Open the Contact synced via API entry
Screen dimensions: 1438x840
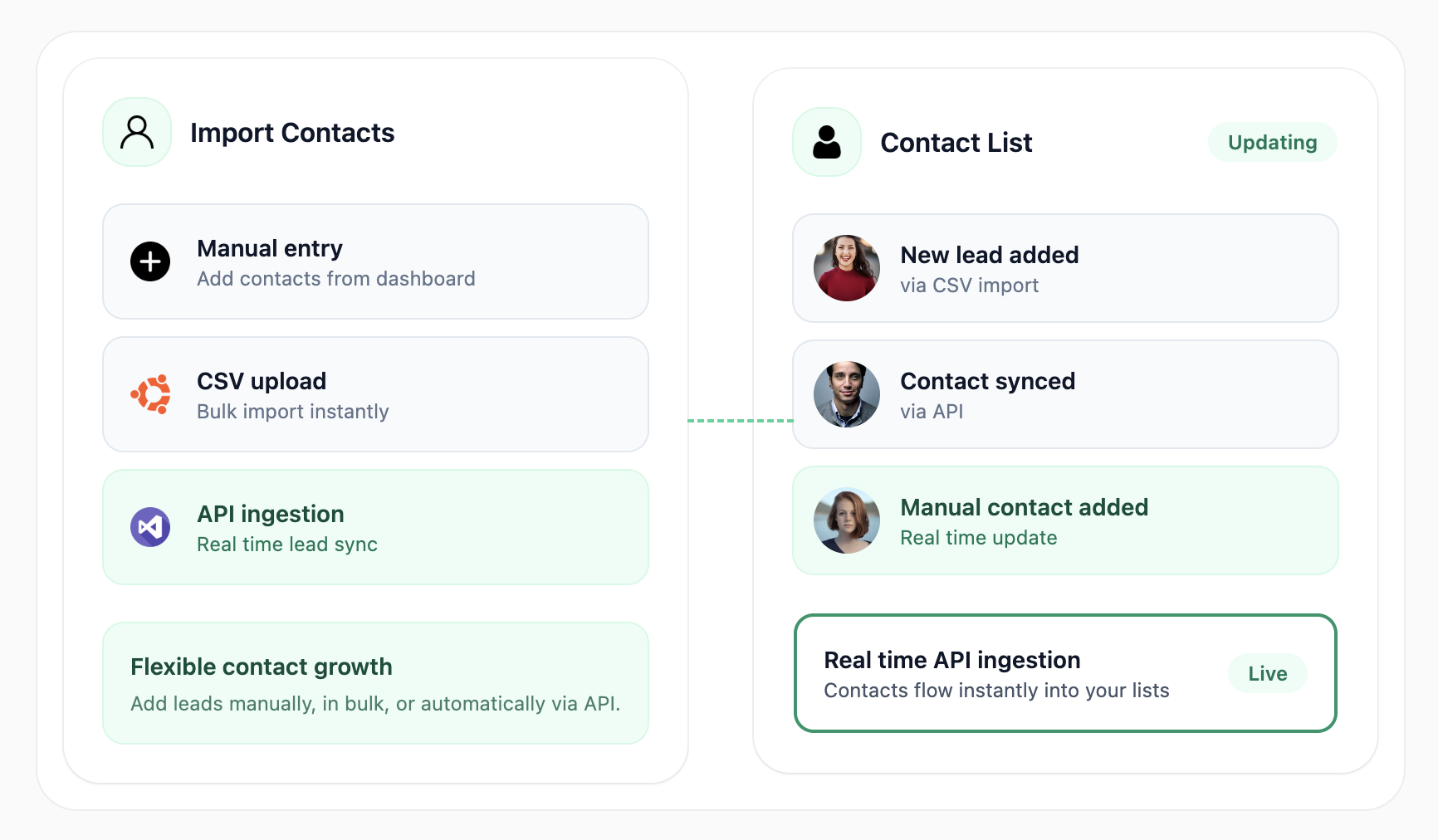coord(1065,394)
